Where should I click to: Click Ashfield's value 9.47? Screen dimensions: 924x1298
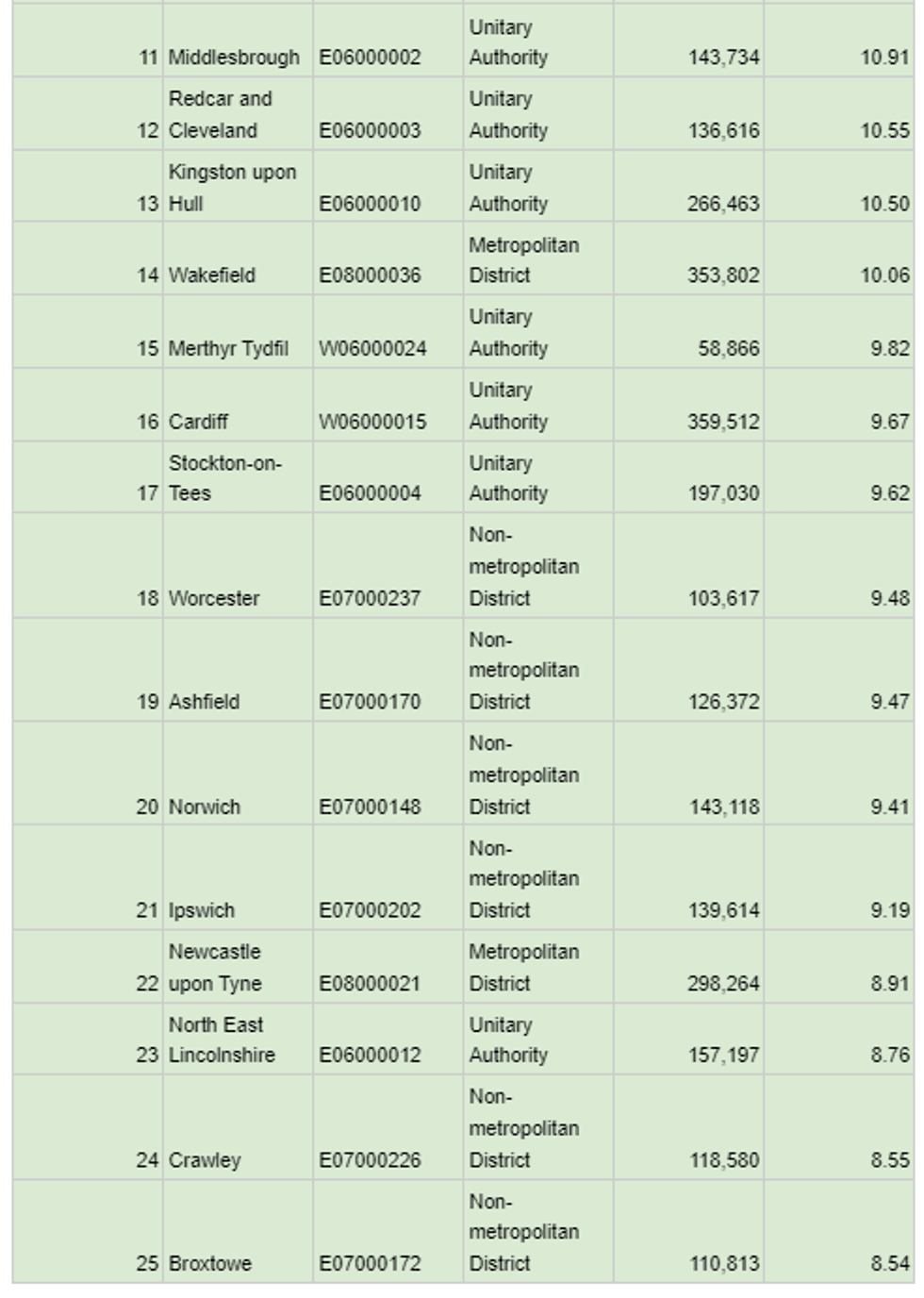(889, 702)
